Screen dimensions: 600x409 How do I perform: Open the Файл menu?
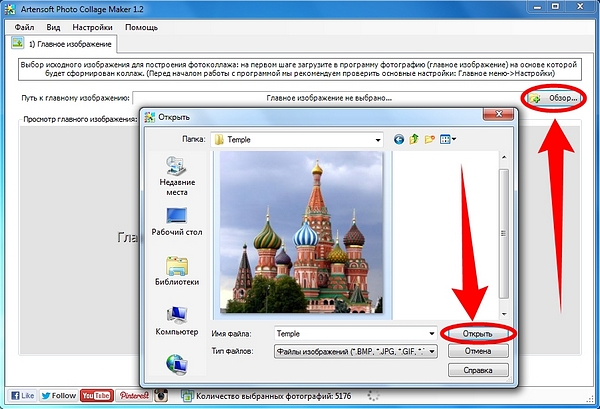(24, 27)
